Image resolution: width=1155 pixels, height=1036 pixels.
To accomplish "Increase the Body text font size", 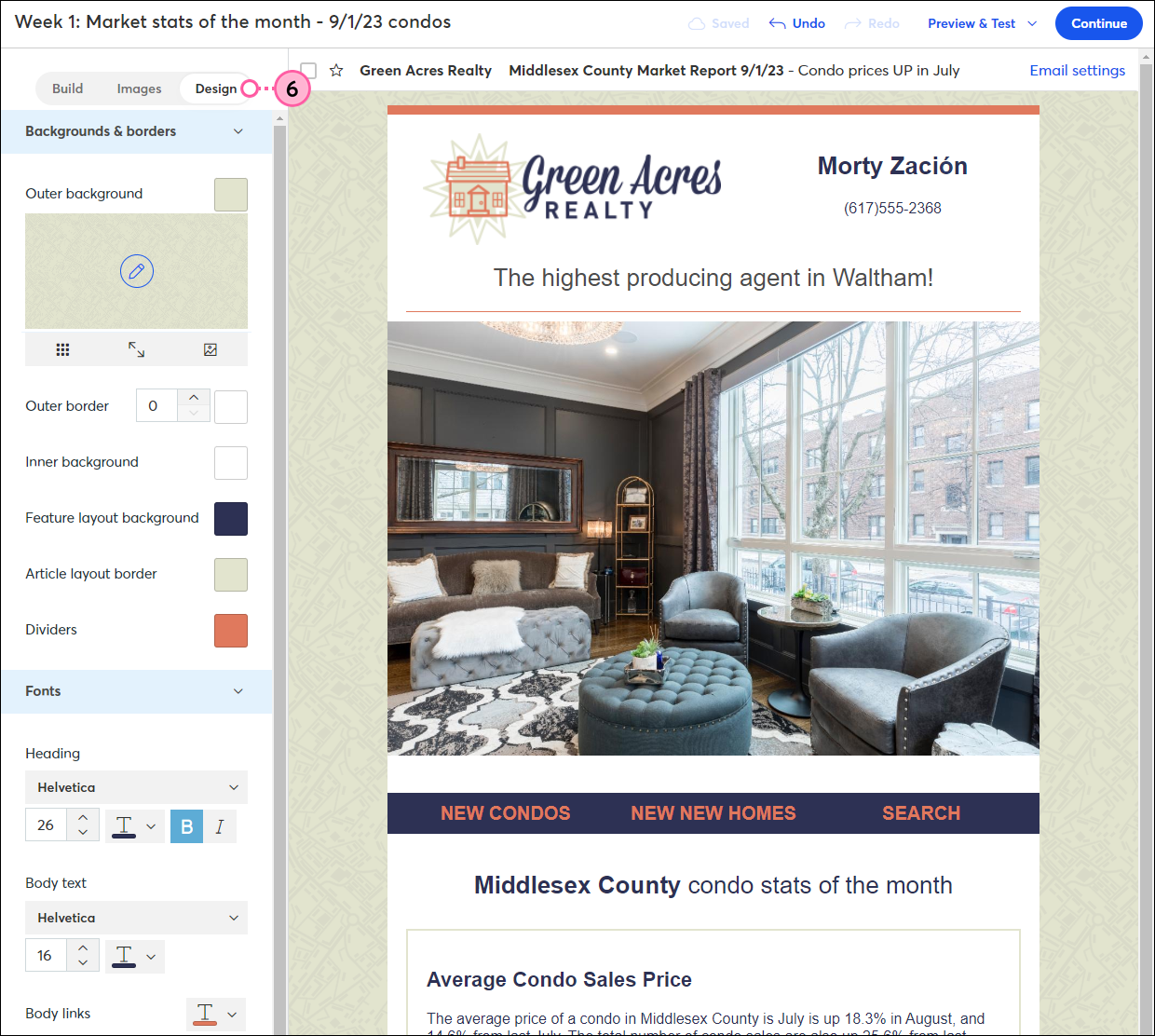I will click(83, 947).
